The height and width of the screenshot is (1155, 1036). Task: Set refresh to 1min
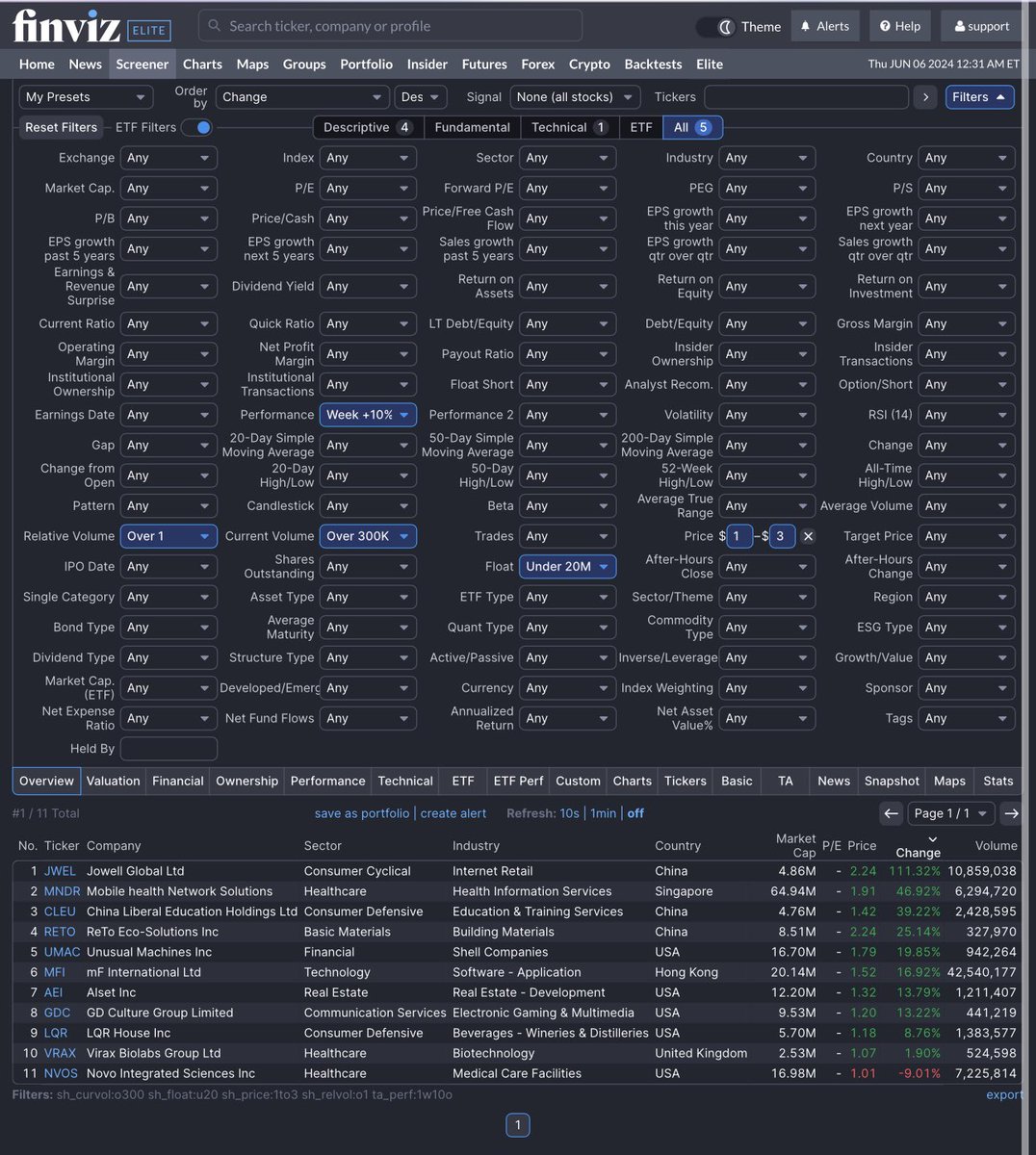(x=604, y=813)
